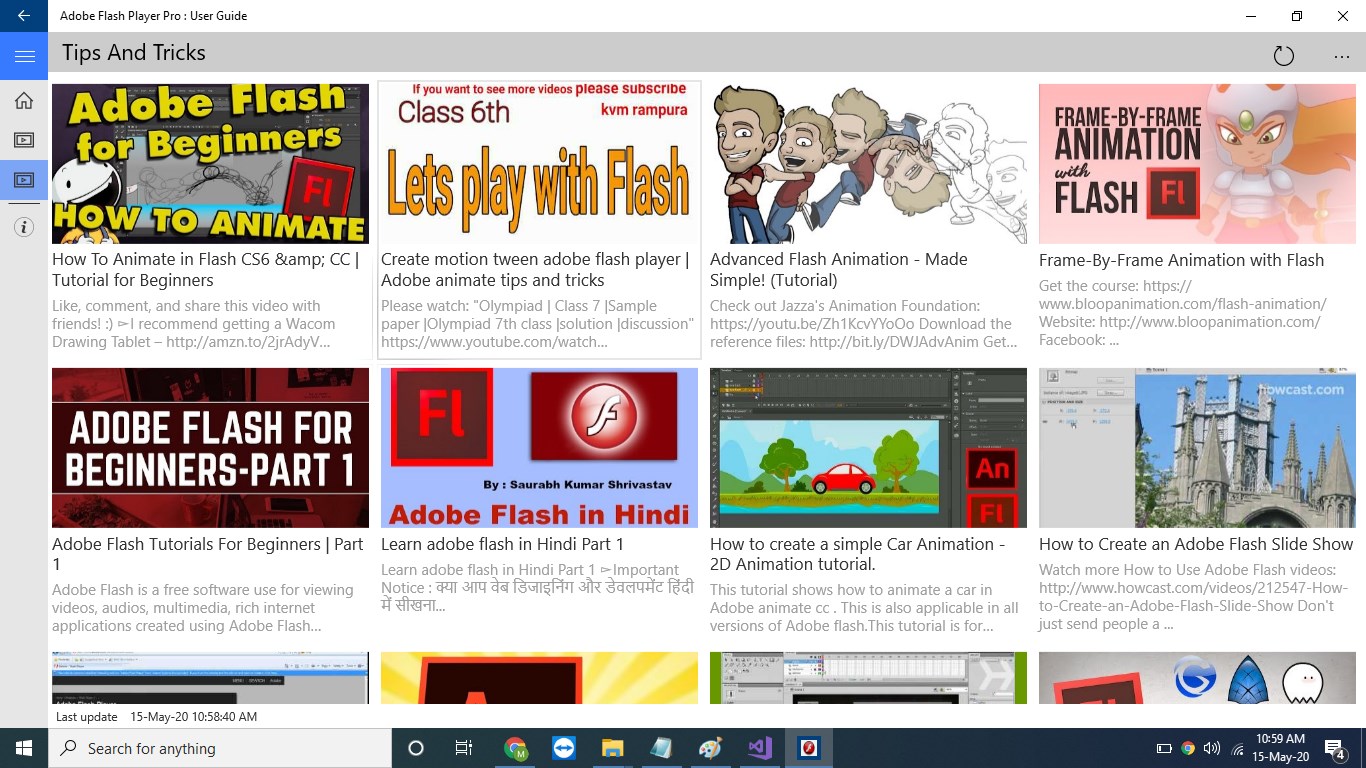
Task: Open the howcast cathedral slide show thumbnail
Action: coord(1197,448)
